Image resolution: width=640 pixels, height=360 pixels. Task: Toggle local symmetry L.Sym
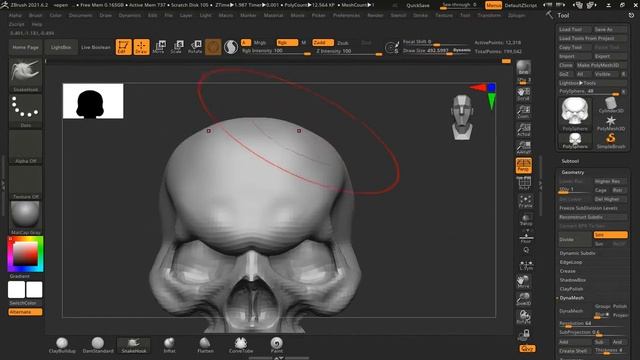[526, 266]
